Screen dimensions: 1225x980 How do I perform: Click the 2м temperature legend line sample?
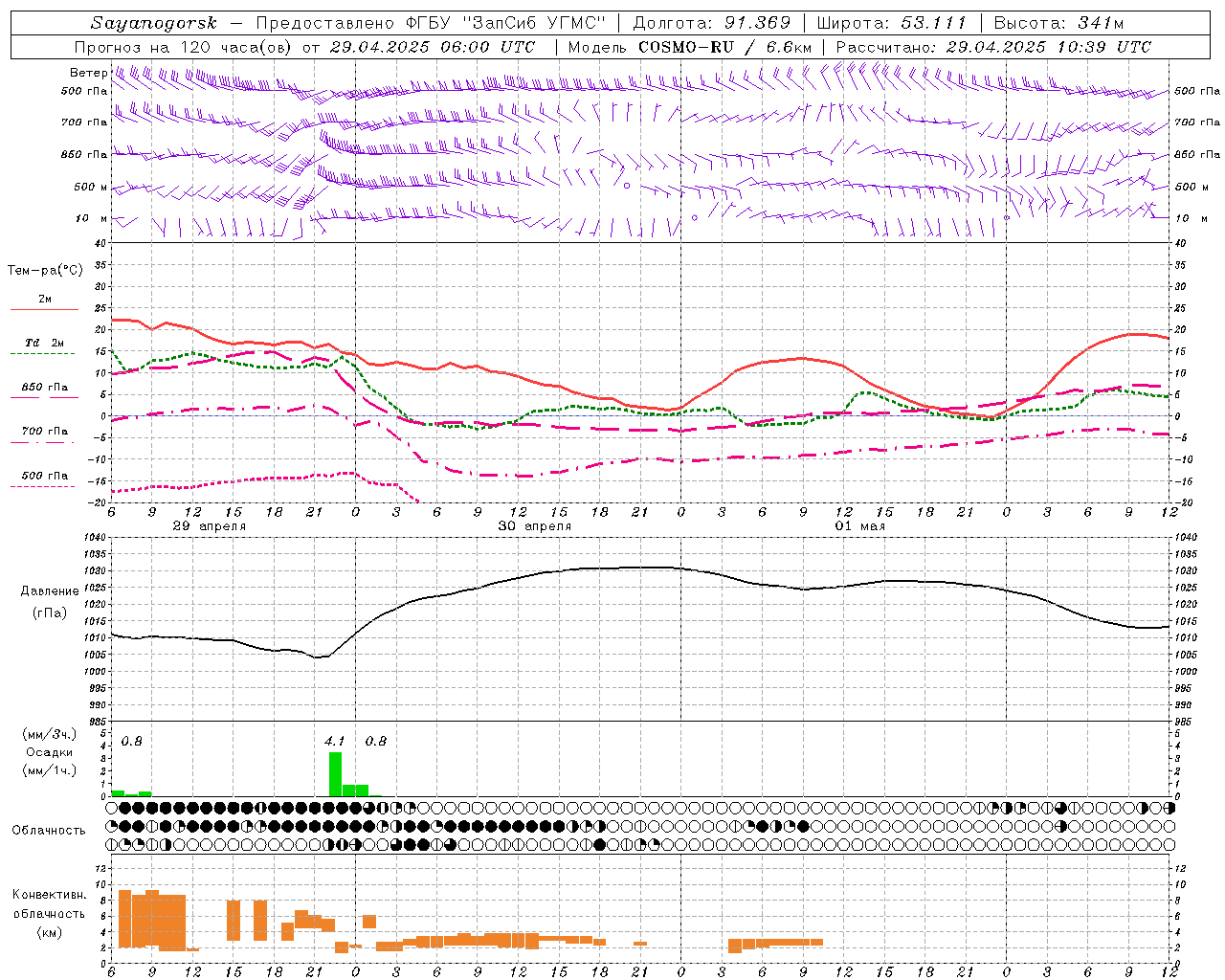click(44, 310)
